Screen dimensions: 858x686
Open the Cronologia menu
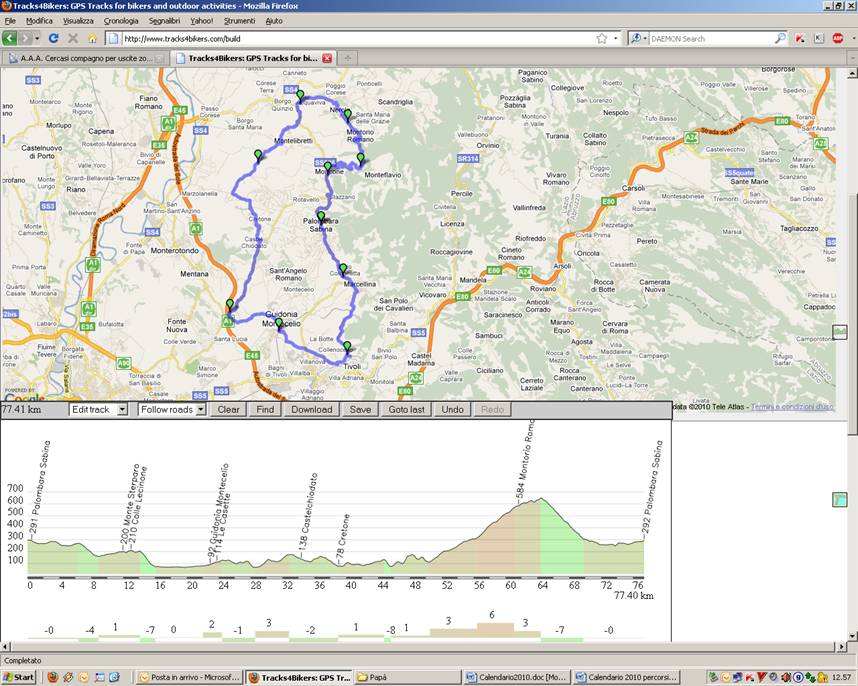click(x=121, y=21)
